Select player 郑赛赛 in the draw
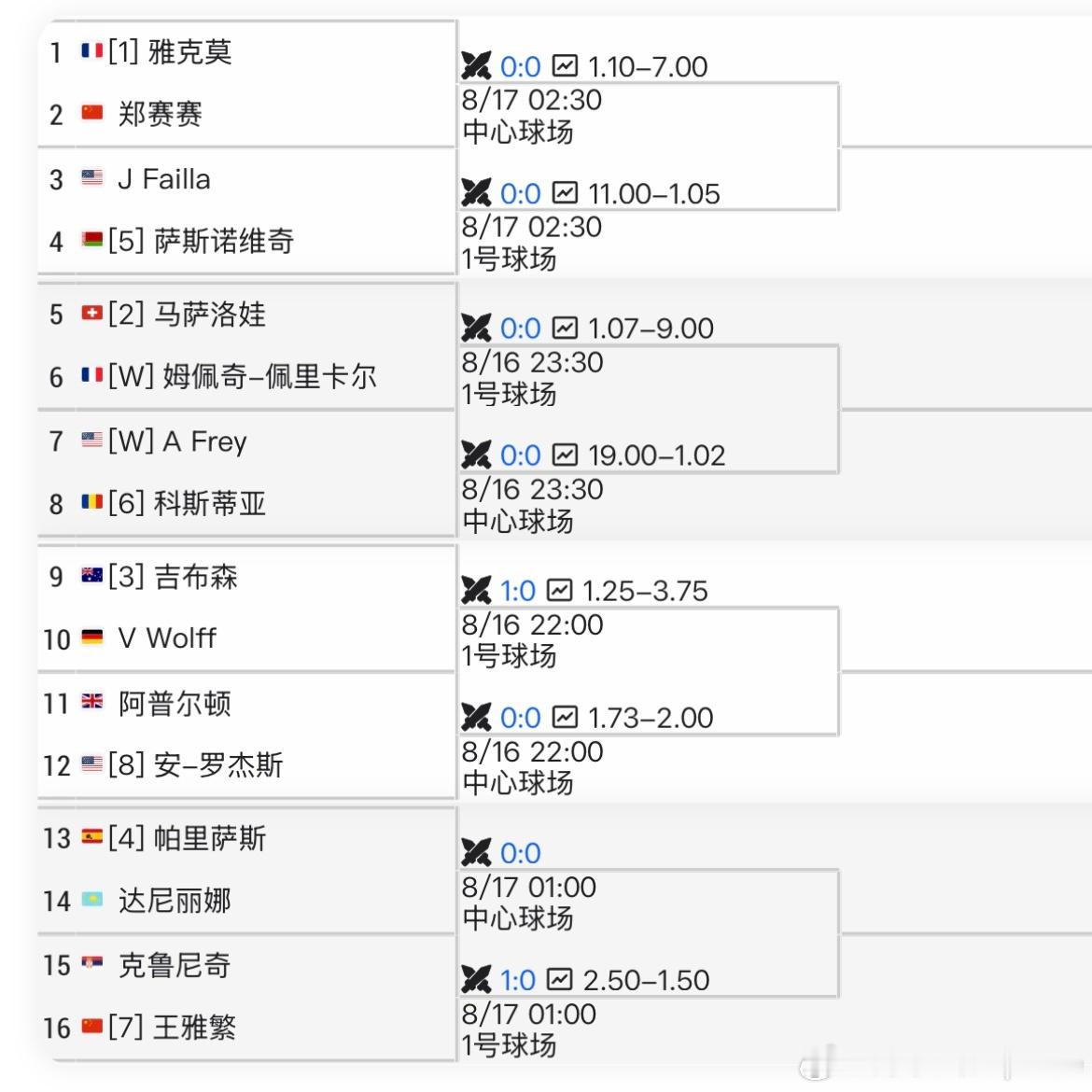 [161, 114]
